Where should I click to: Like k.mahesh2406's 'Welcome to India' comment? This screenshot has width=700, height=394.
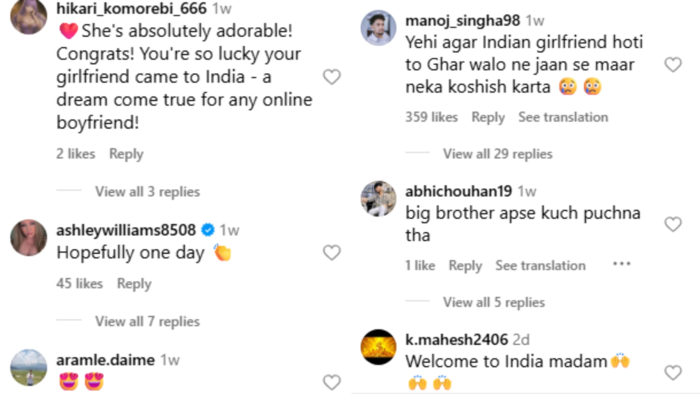[673, 372]
